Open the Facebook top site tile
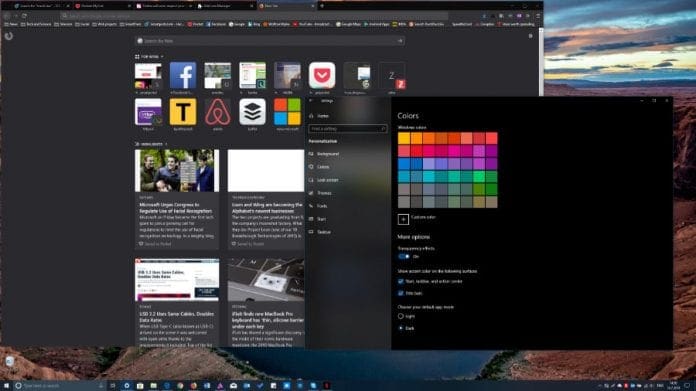 point(182,75)
